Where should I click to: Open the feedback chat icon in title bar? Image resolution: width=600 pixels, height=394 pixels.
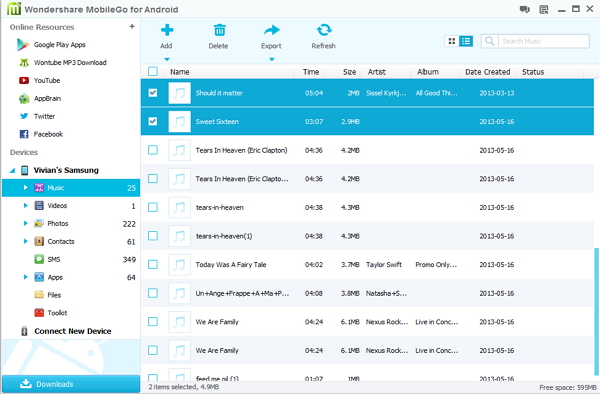524,9
